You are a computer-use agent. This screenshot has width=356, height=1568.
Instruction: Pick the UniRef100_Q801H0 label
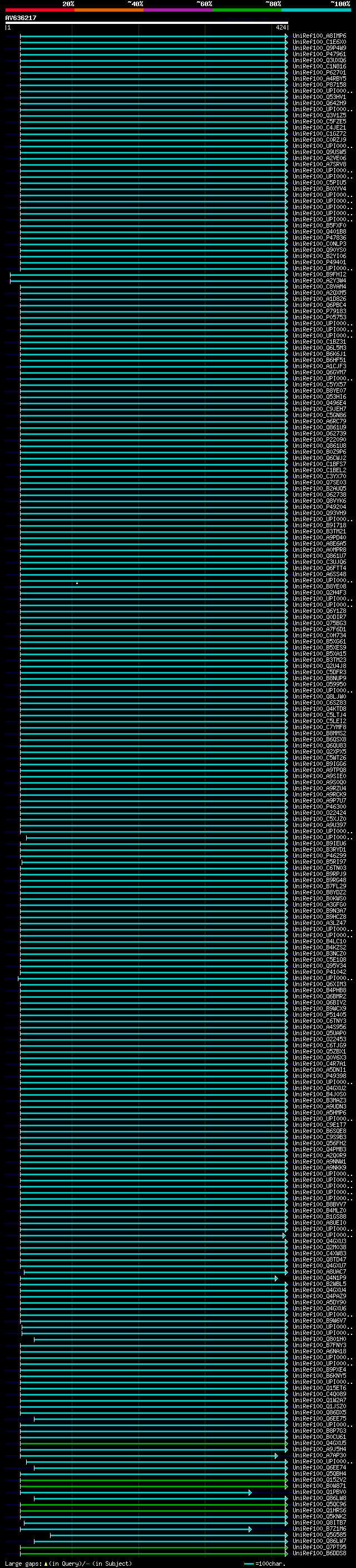[319, 1339]
